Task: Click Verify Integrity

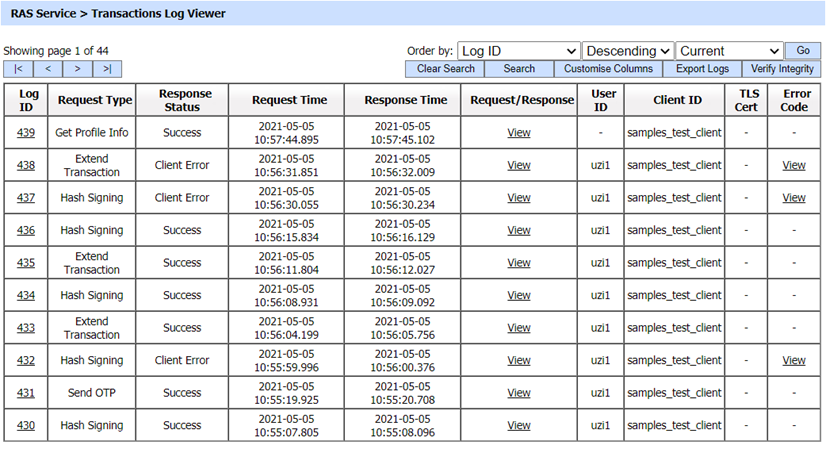Action: click(782, 69)
